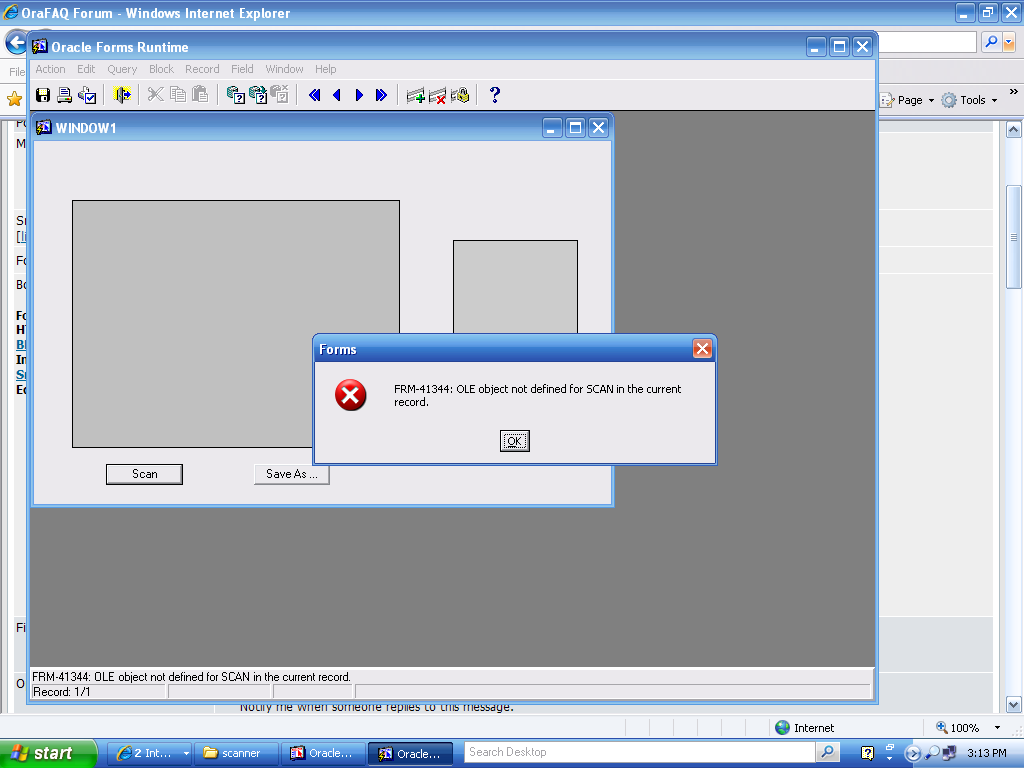Click the active Oracle Forms taskbar button

411,753
